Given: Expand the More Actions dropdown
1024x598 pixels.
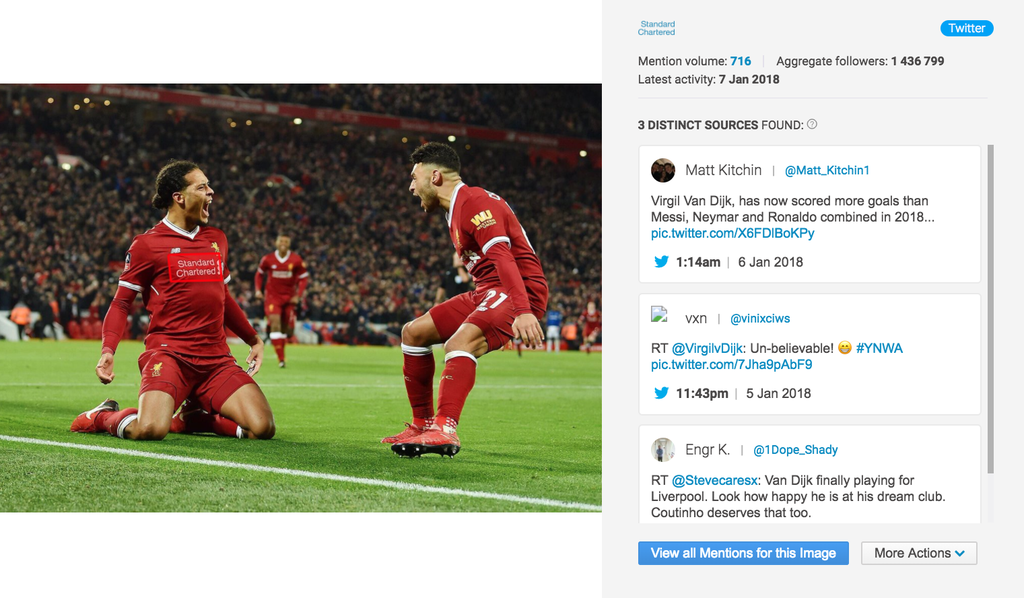Looking at the screenshot, I should click(919, 553).
